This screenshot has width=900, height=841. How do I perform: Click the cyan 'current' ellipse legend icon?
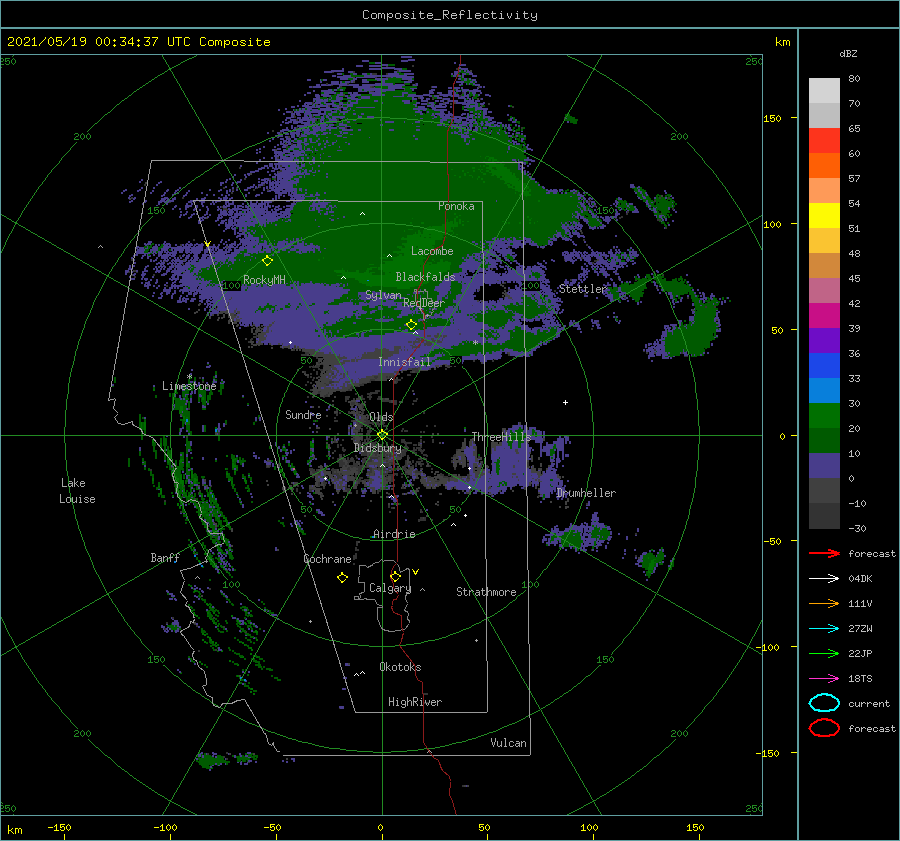click(x=824, y=703)
